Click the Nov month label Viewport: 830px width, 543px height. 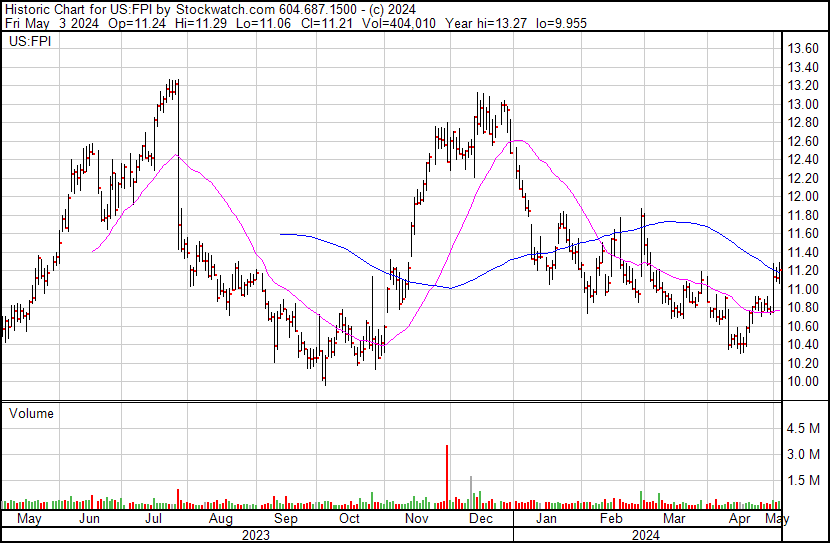point(417,518)
